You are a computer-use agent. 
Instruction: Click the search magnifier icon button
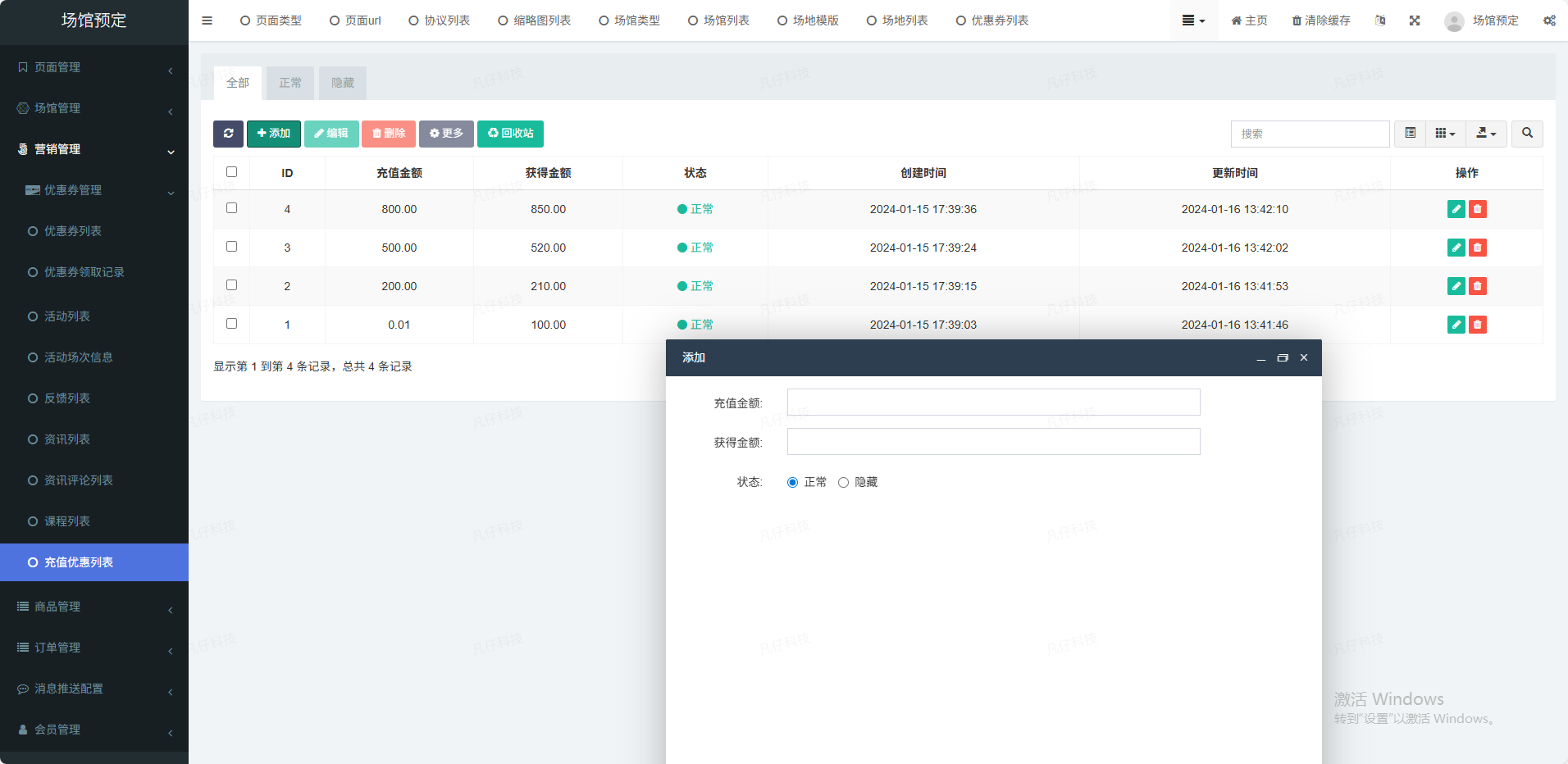click(1527, 134)
